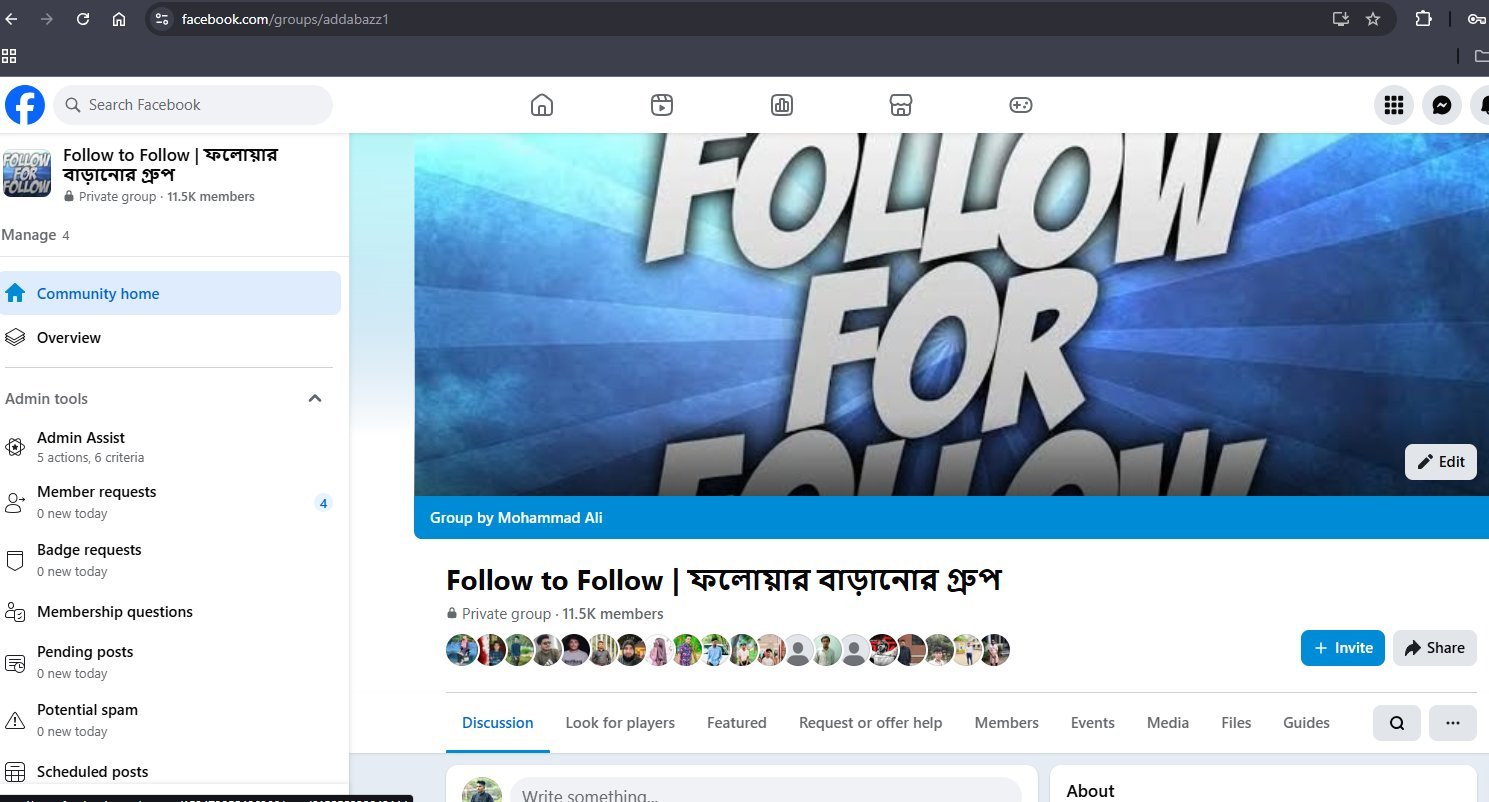Select the Guides tab
Image resolution: width=1489 pixels, height=802 pixels.
click(x=1306, y=723)
